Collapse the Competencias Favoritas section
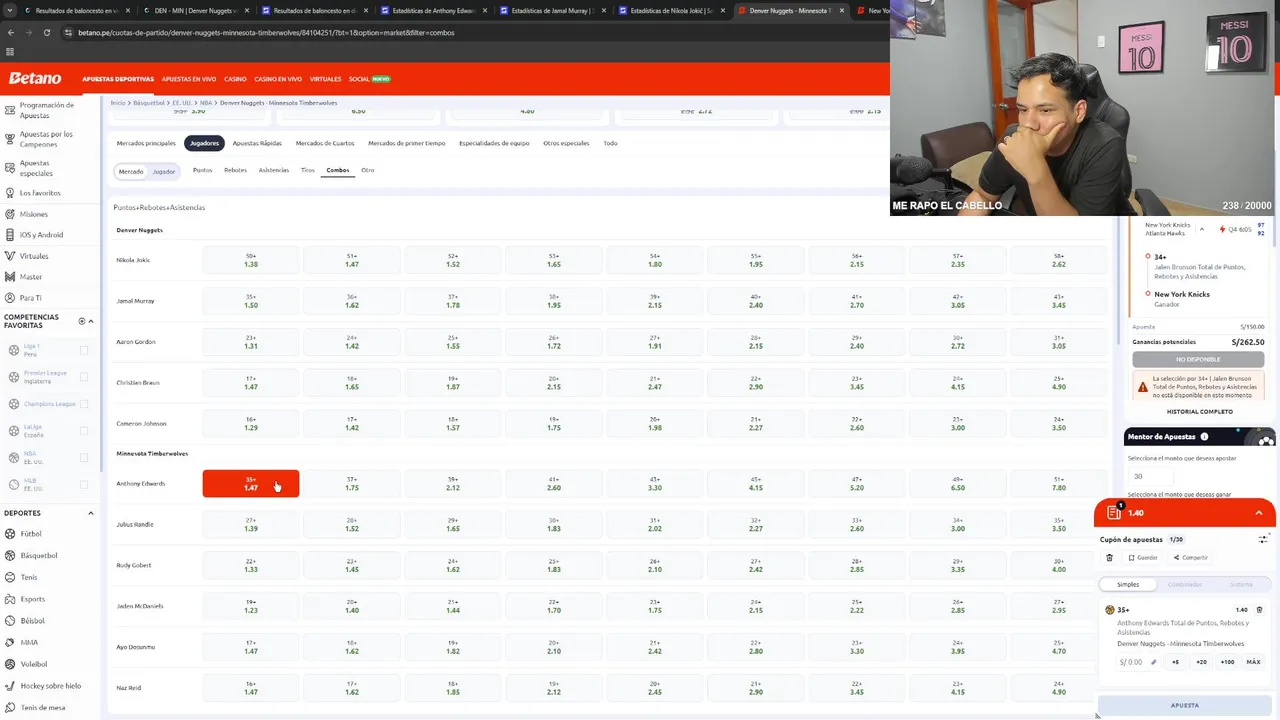This screenshot has width=1280, height=720. pos(91,321)
